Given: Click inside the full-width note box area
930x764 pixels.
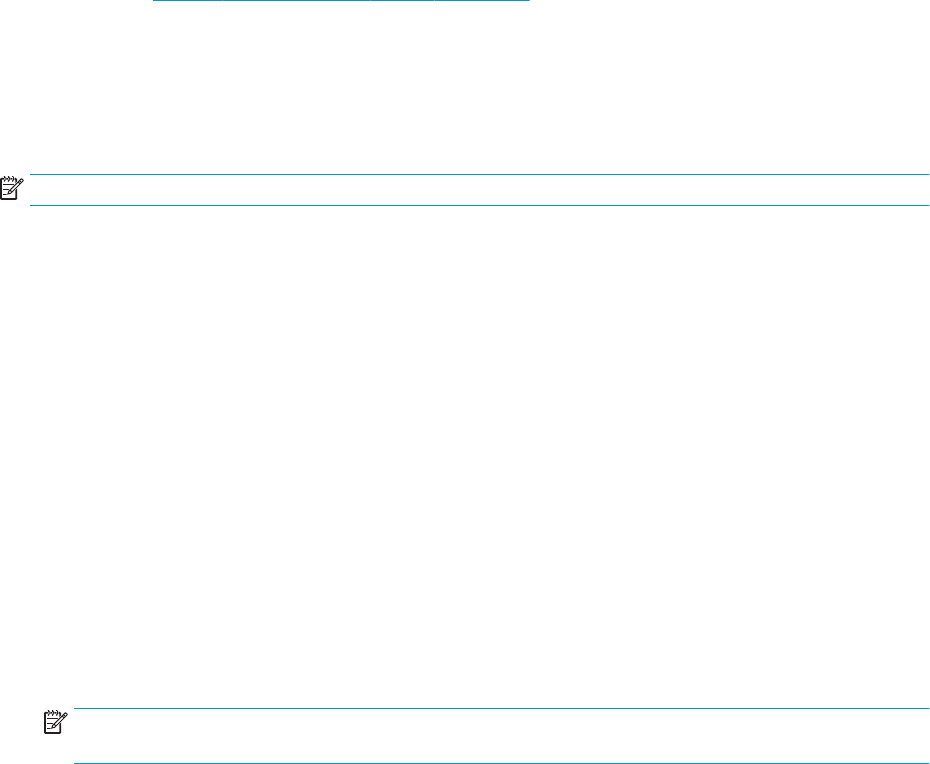Looking at the screenshot, I should pyautogui.click(x=479, y=190).
